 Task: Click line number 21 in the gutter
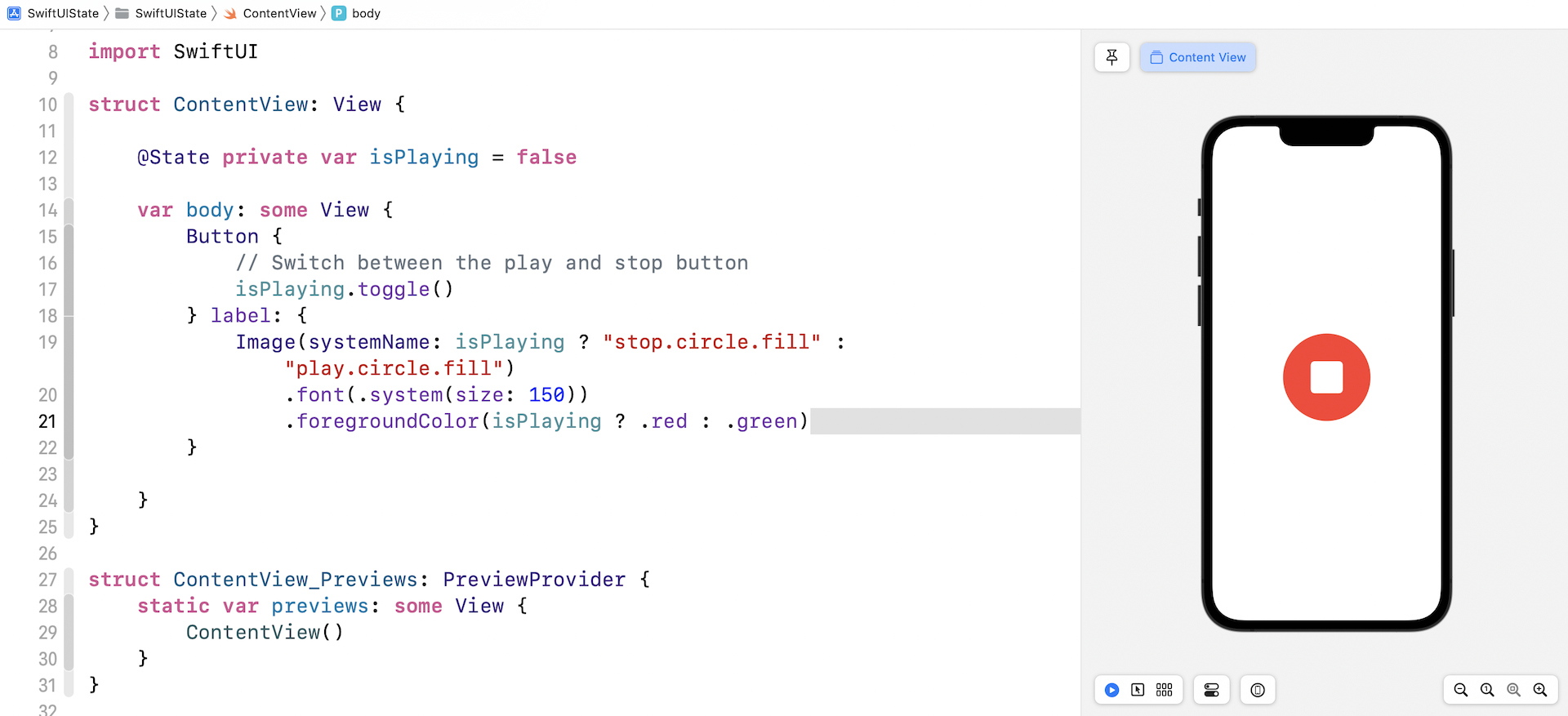coord(47,421)
